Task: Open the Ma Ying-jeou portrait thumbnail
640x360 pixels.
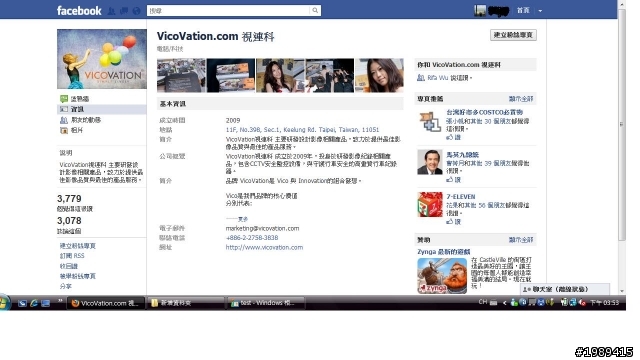Action: [x=430, y=162]
